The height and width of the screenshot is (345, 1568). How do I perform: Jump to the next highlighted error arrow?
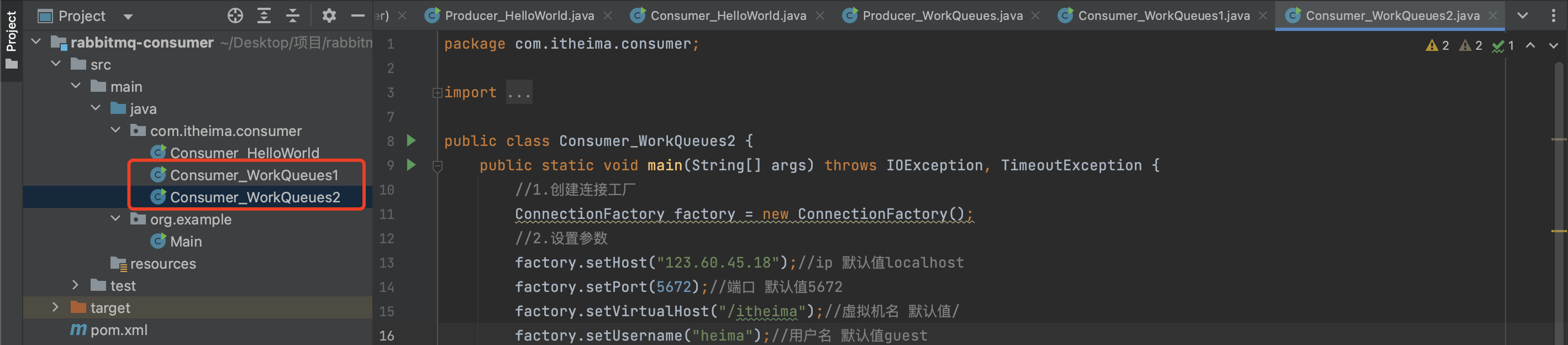(1553, 46)
